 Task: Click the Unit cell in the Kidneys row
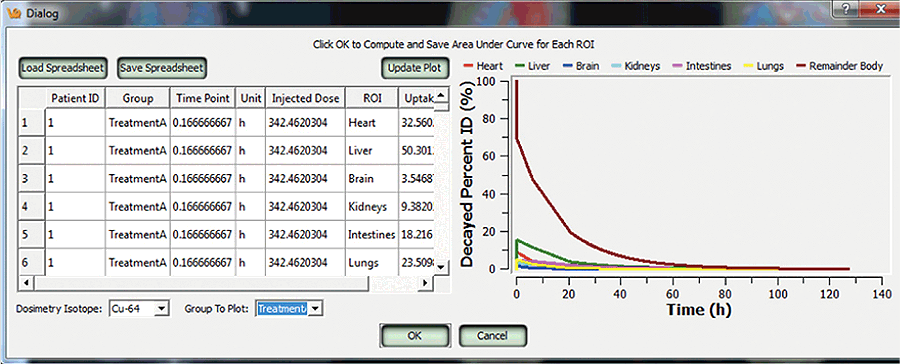[251, 207]
